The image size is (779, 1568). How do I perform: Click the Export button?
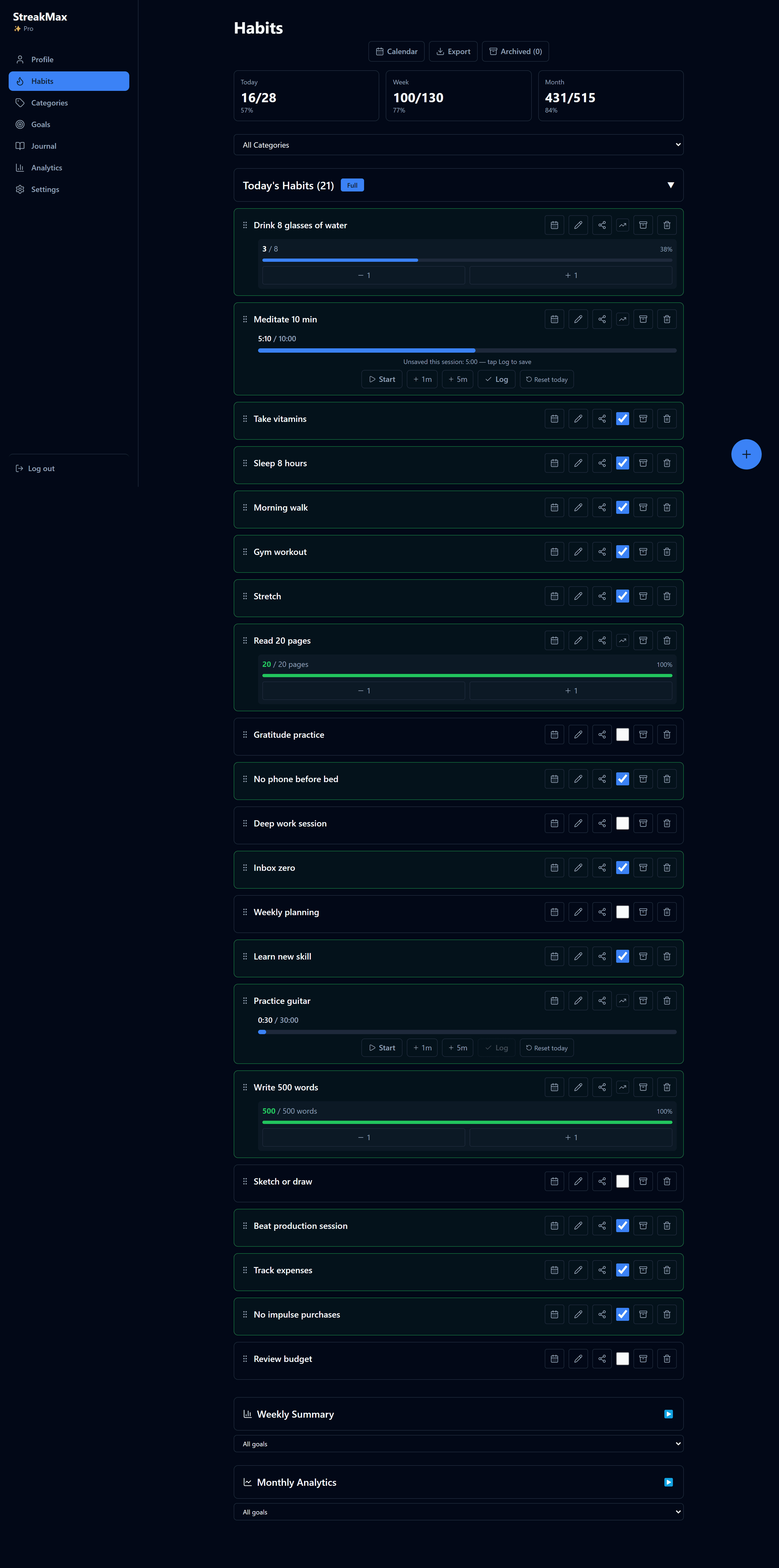coord(453,52)
